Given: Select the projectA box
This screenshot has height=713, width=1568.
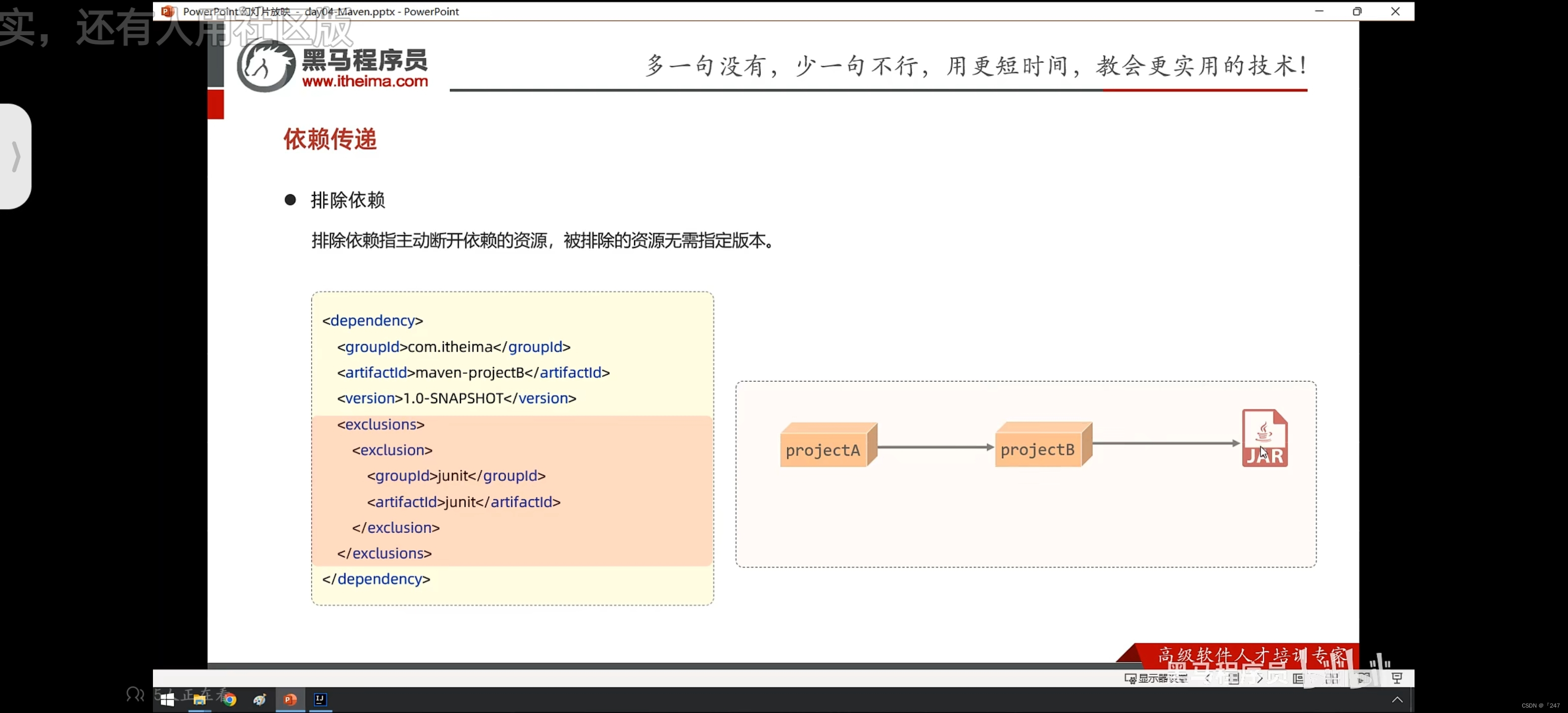Looking at the screenshot, I should 828,446.
